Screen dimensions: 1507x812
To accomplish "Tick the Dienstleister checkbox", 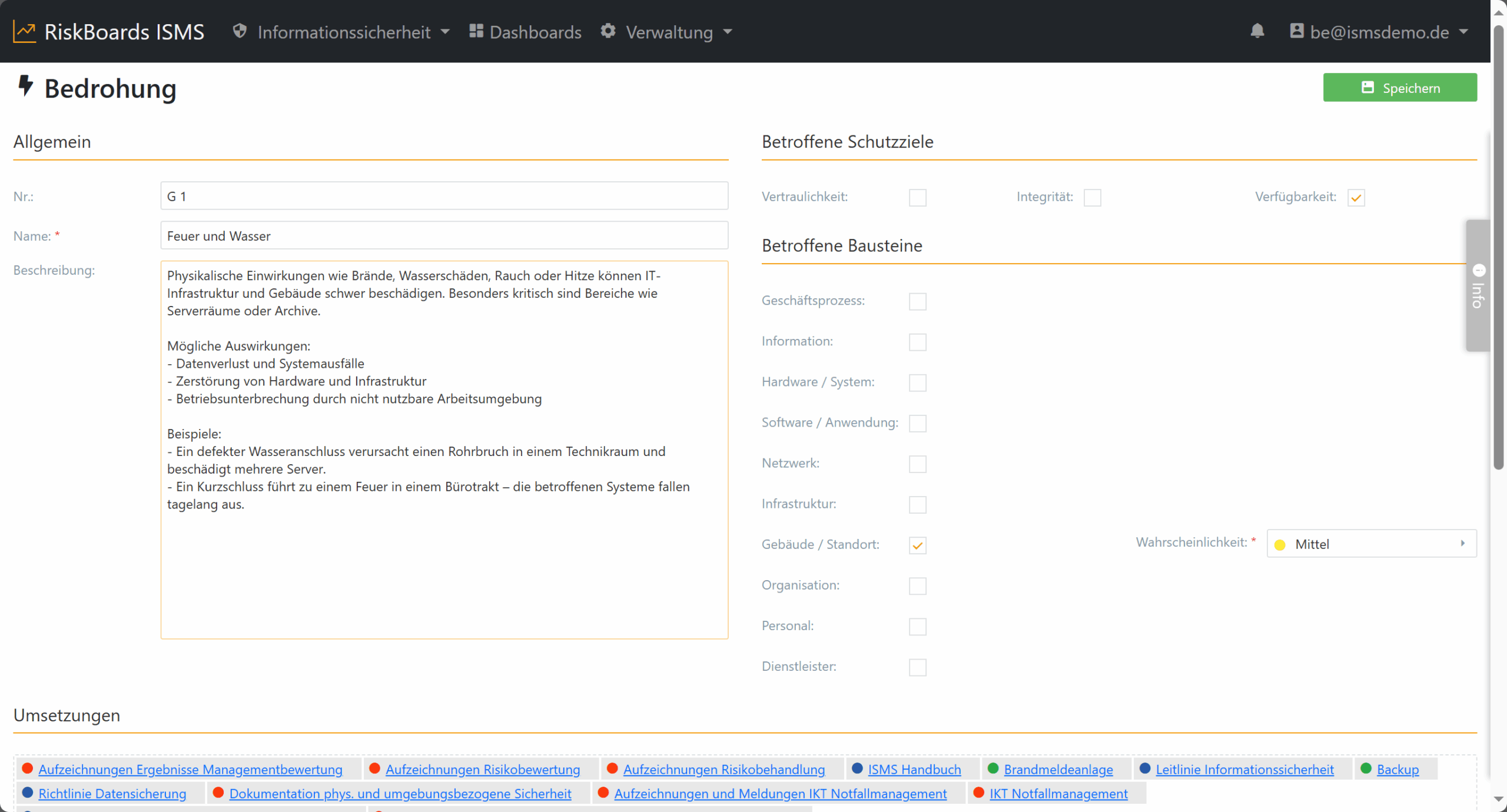I will (x=917, y=667).
